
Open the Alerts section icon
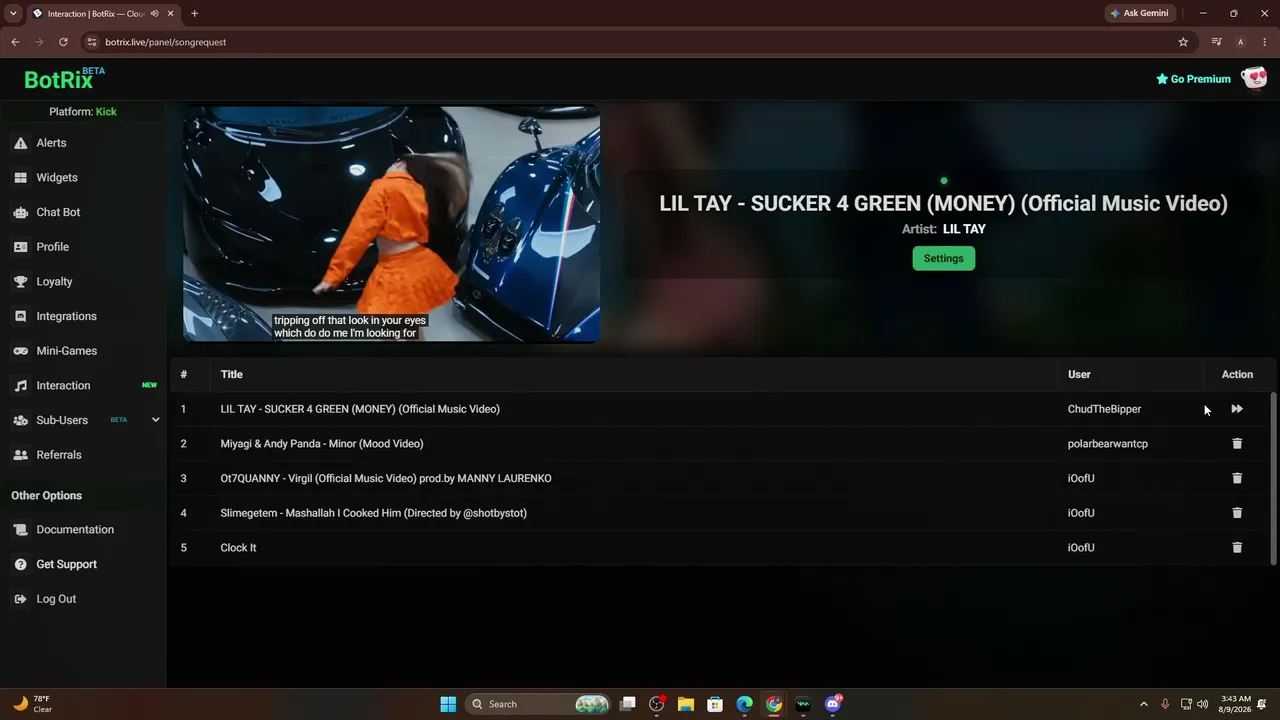point(20,143)
